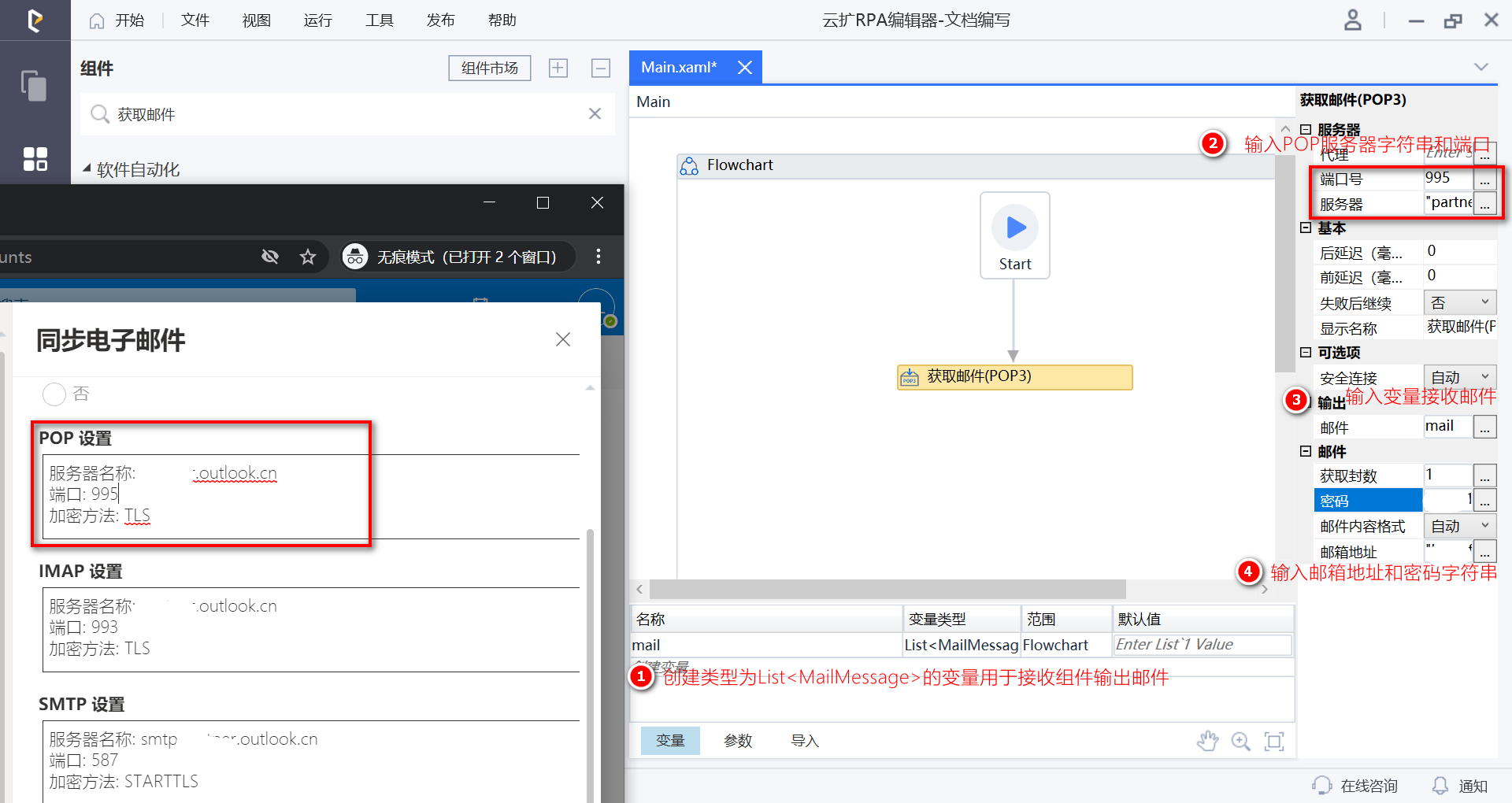The image size is (1512, 803).
Task: Click the flowchart horizontal scrollbar
Action: [x=888, y=589]
